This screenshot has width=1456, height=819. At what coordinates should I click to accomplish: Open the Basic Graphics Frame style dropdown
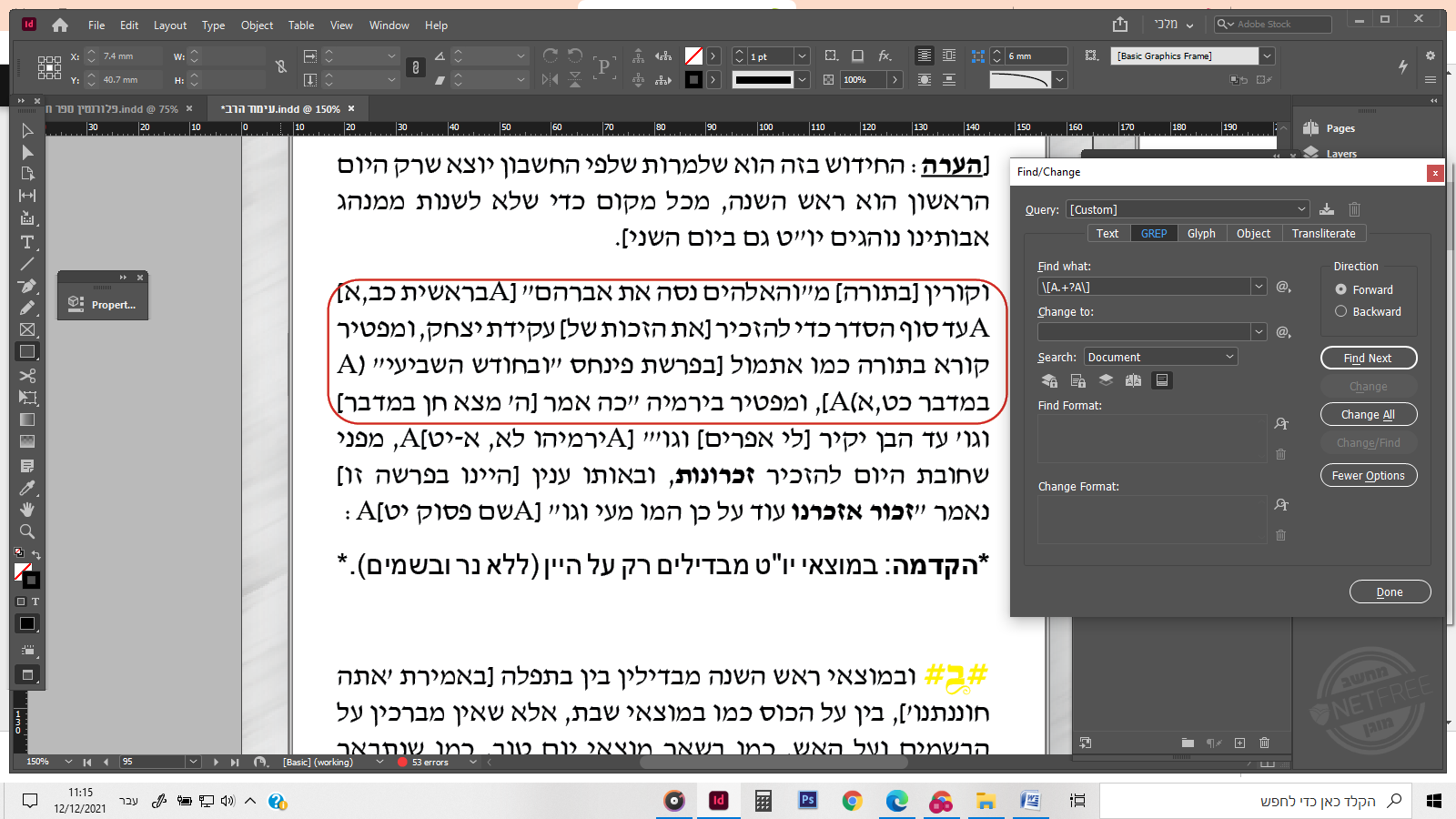tap(1266, 56)
